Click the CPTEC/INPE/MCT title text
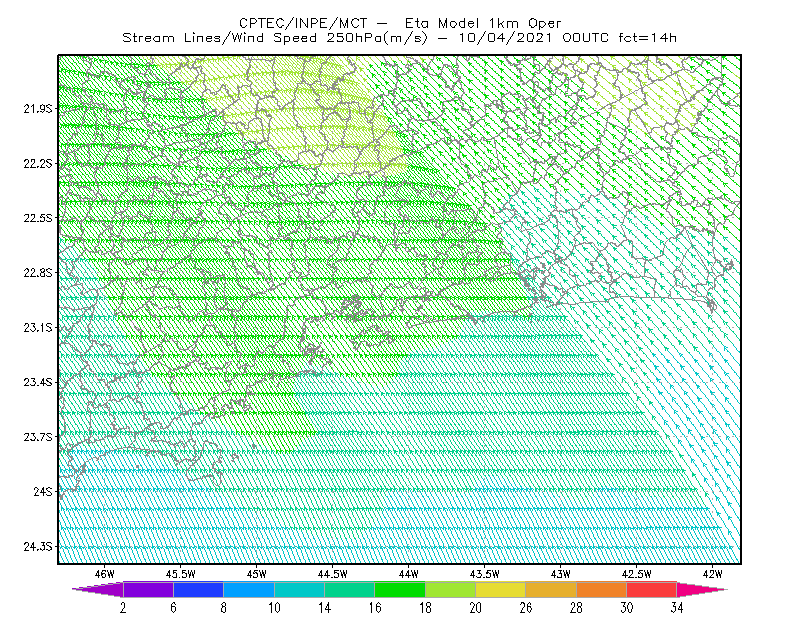Image resolution: width=800 pixels, height=618 pixels. click(303, 23)
